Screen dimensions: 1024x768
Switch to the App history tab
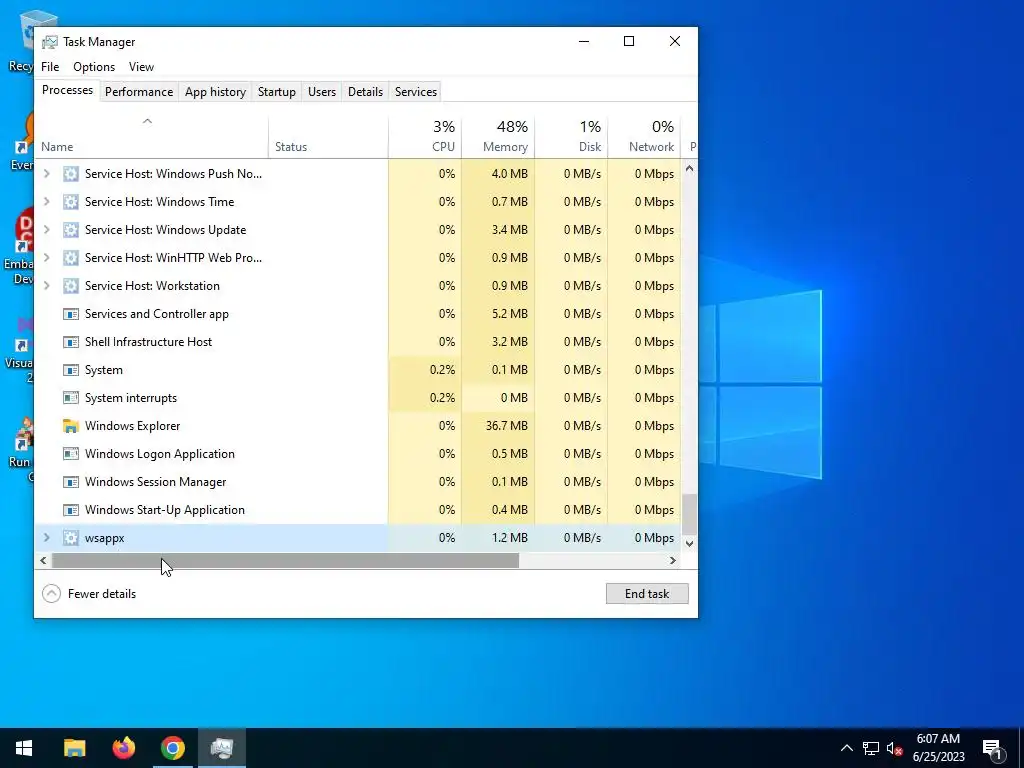pos(216,92)
